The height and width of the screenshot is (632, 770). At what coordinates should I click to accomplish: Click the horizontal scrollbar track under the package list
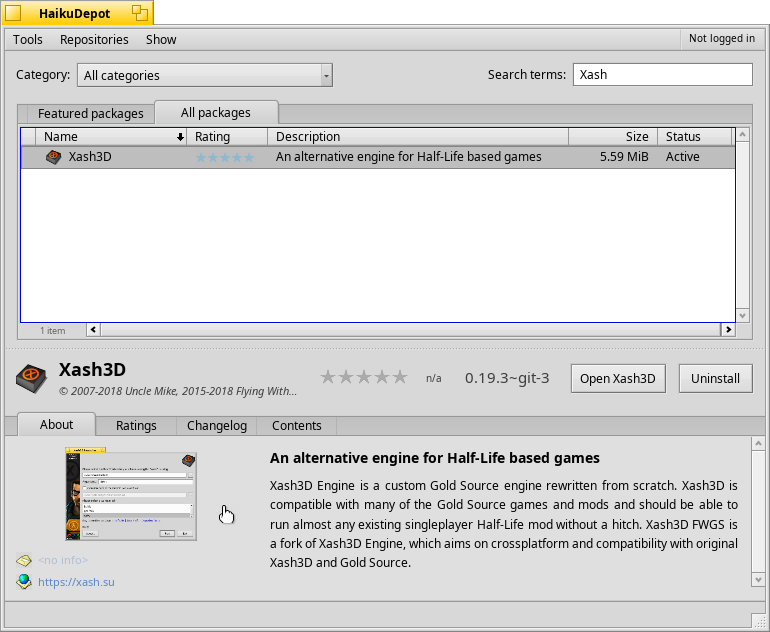tap(411, 330)
